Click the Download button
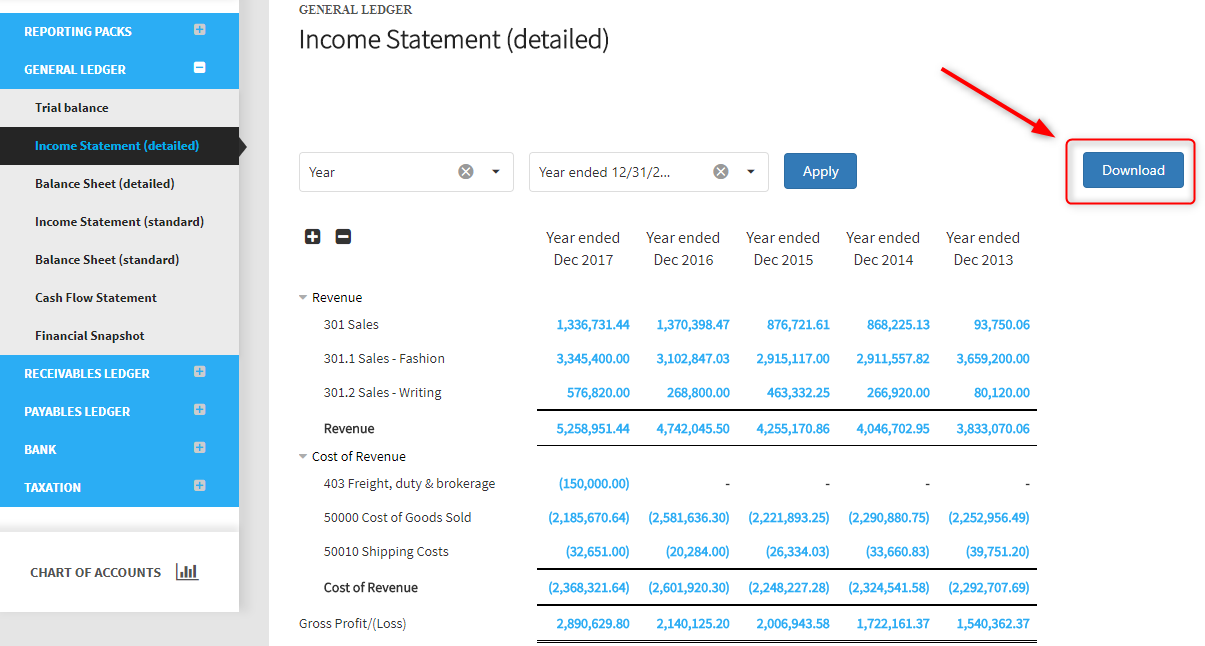The image size is (1205, 646). [1133, 170]
